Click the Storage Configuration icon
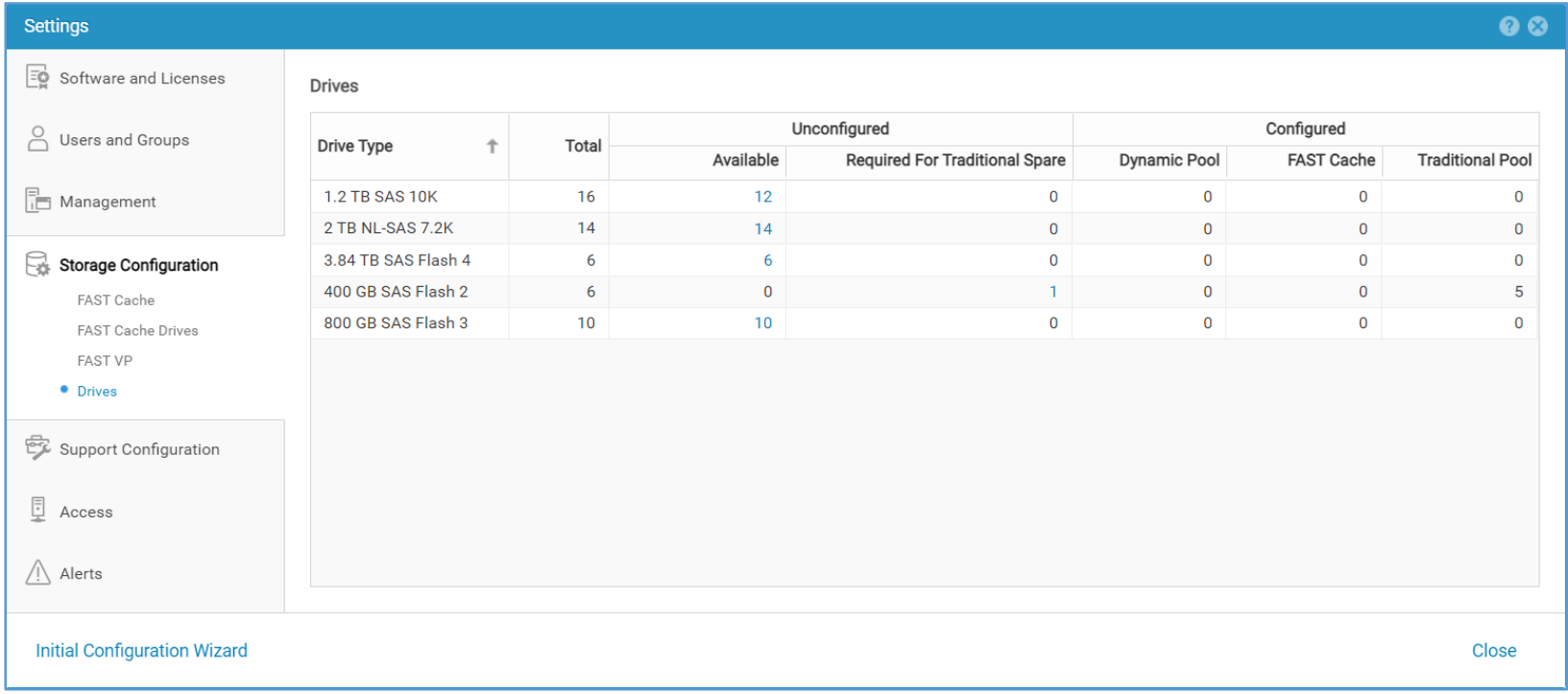The height and width of the screenshot is (694, 1568). coord(37,265)
